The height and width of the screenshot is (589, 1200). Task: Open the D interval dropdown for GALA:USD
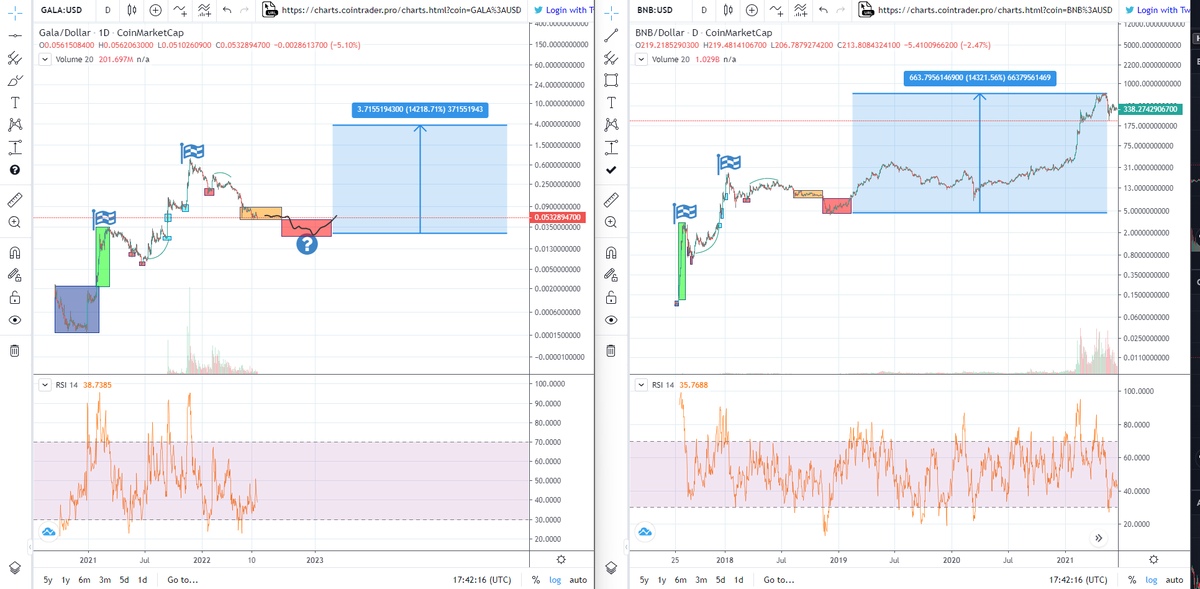[x=107, y=10]
